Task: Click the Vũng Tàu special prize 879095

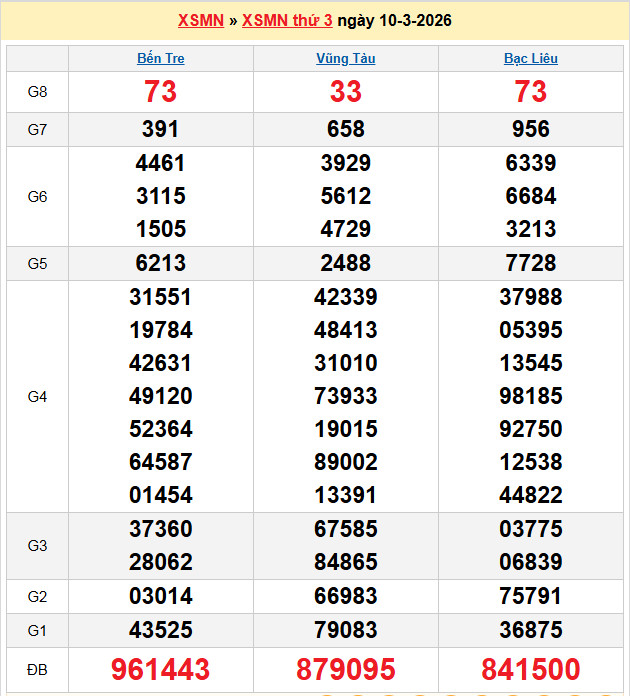Action: tap(345, 669)
